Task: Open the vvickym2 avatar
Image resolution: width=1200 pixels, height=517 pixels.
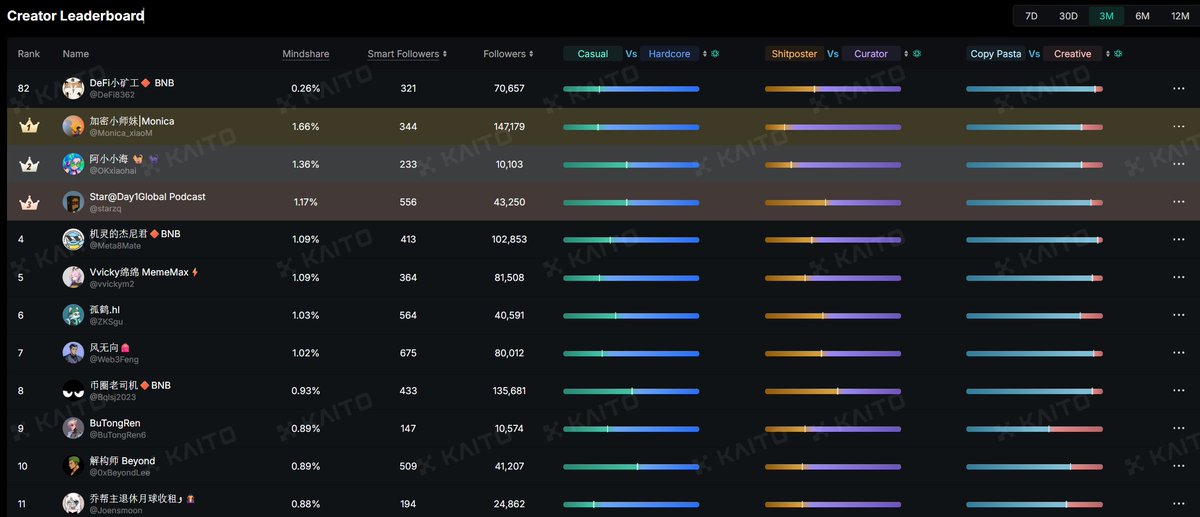Action: pos(73,277)
